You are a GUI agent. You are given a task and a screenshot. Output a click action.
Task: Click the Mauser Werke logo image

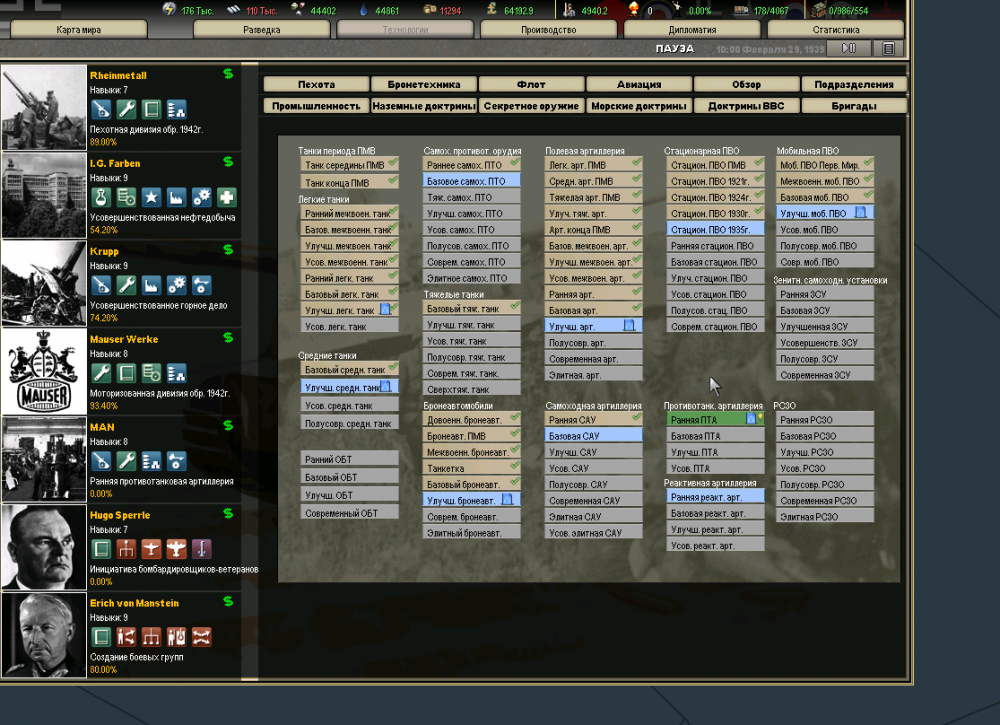pos(44,371)
